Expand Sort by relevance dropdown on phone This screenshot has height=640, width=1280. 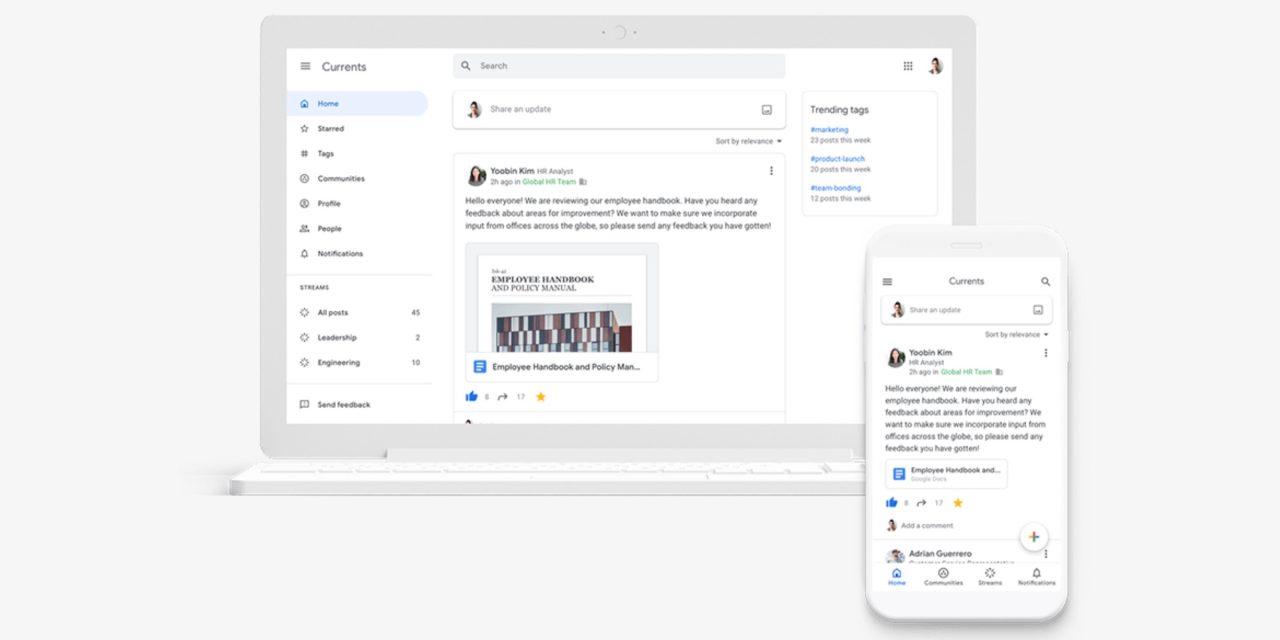pyautogui.click(x=1017, y=335)
